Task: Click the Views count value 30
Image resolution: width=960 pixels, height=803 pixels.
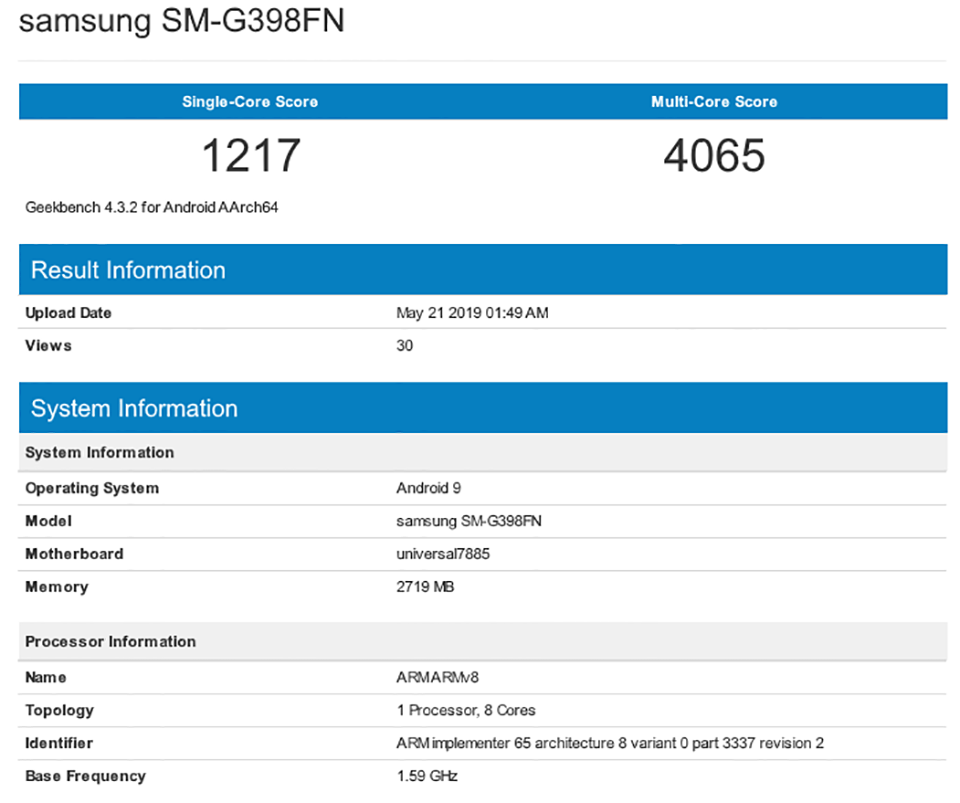Action: pos(404,346)
